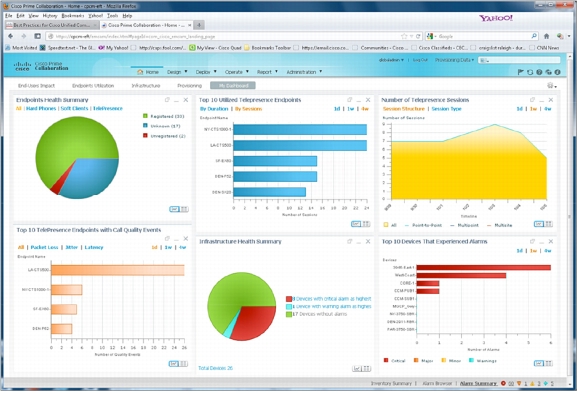Click Firefox home button
The image size is (579, 393).
tap(547, 36)
